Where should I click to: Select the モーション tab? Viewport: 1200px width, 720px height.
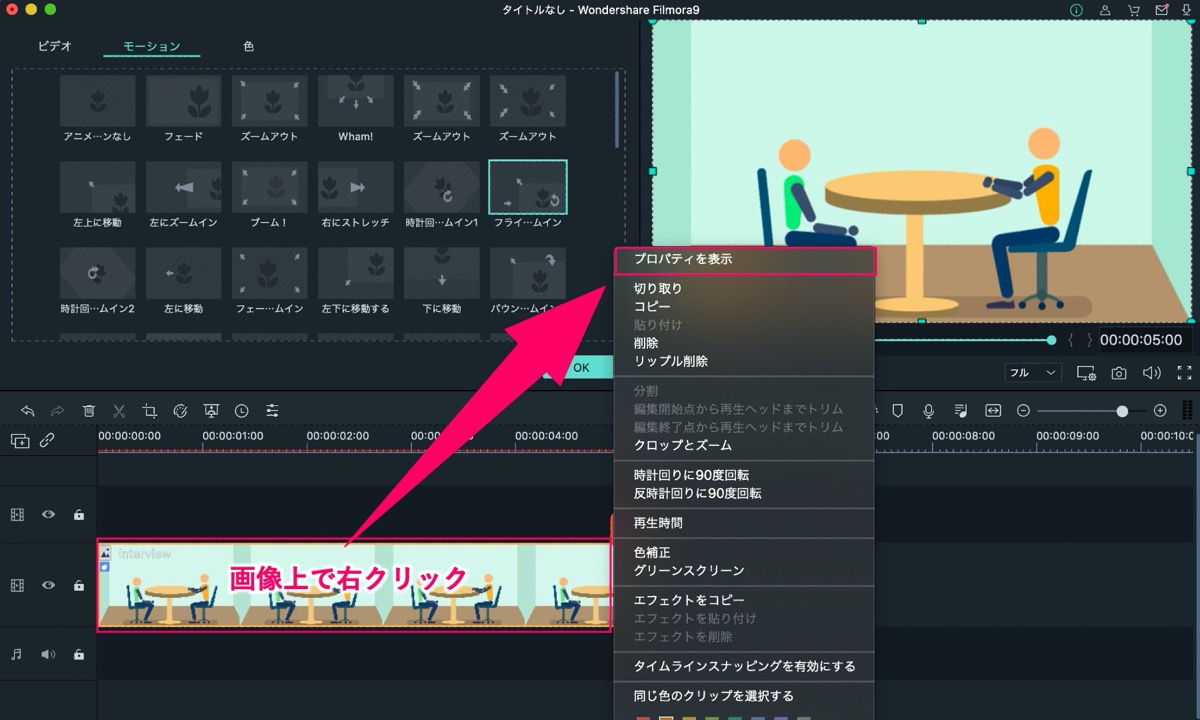pyautogui.click(x=151, y=47)
